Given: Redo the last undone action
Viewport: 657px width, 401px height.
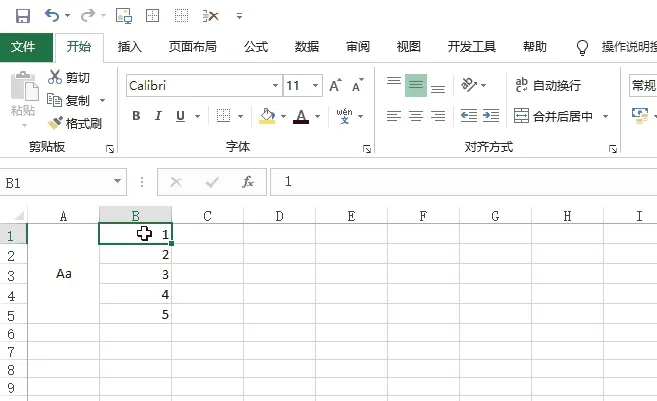Looking at the screenshot, I should (88, 16).
